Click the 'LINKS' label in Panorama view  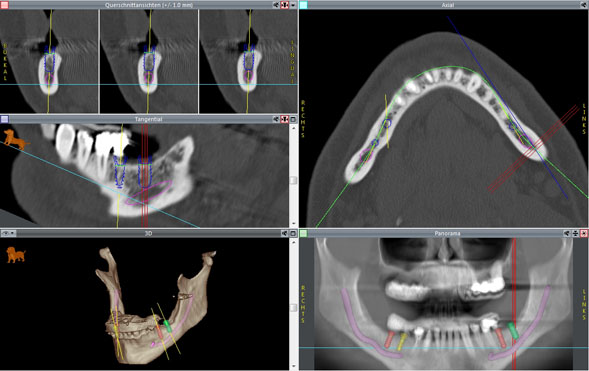point(584,305)
